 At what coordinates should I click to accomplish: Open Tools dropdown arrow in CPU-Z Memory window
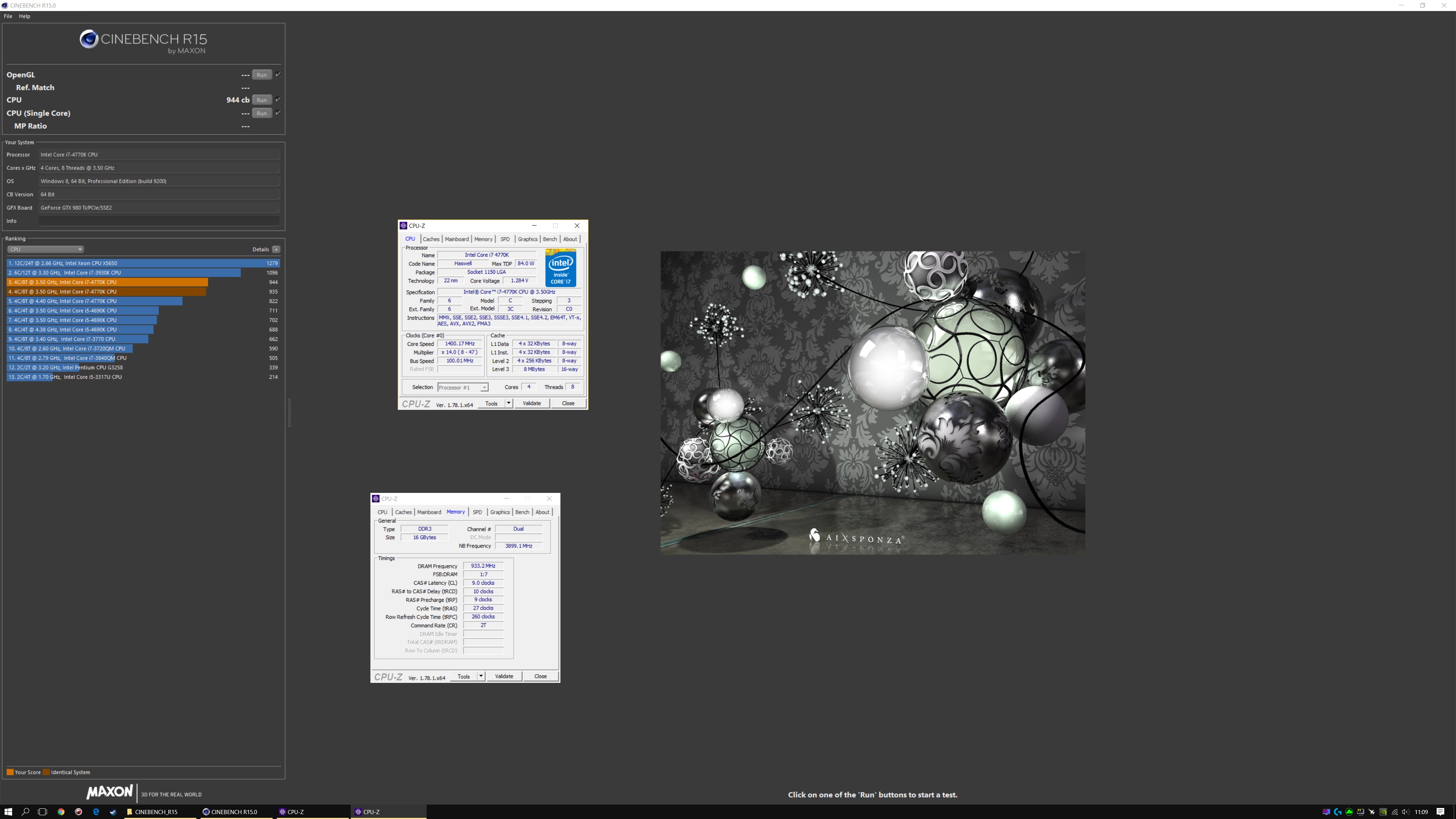click(481, 676)
